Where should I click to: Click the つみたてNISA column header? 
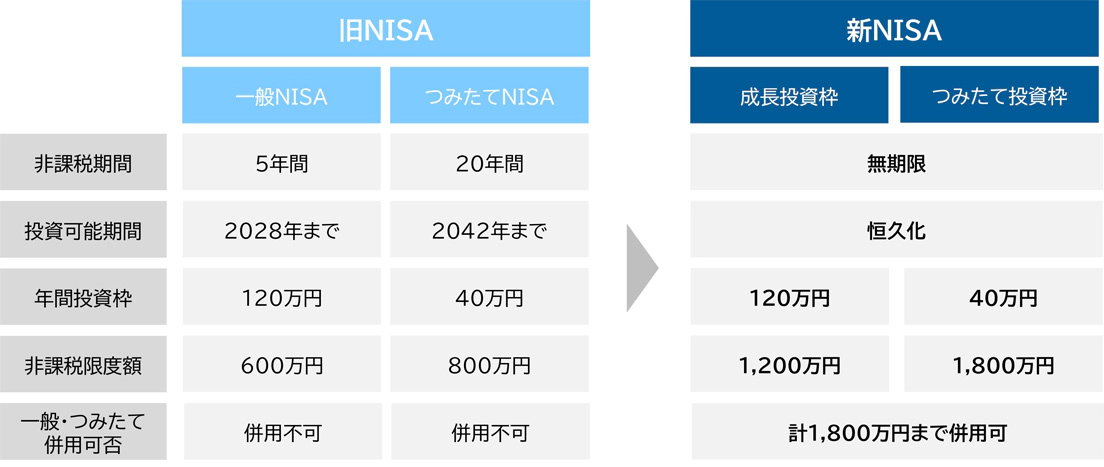pos(489,97)
